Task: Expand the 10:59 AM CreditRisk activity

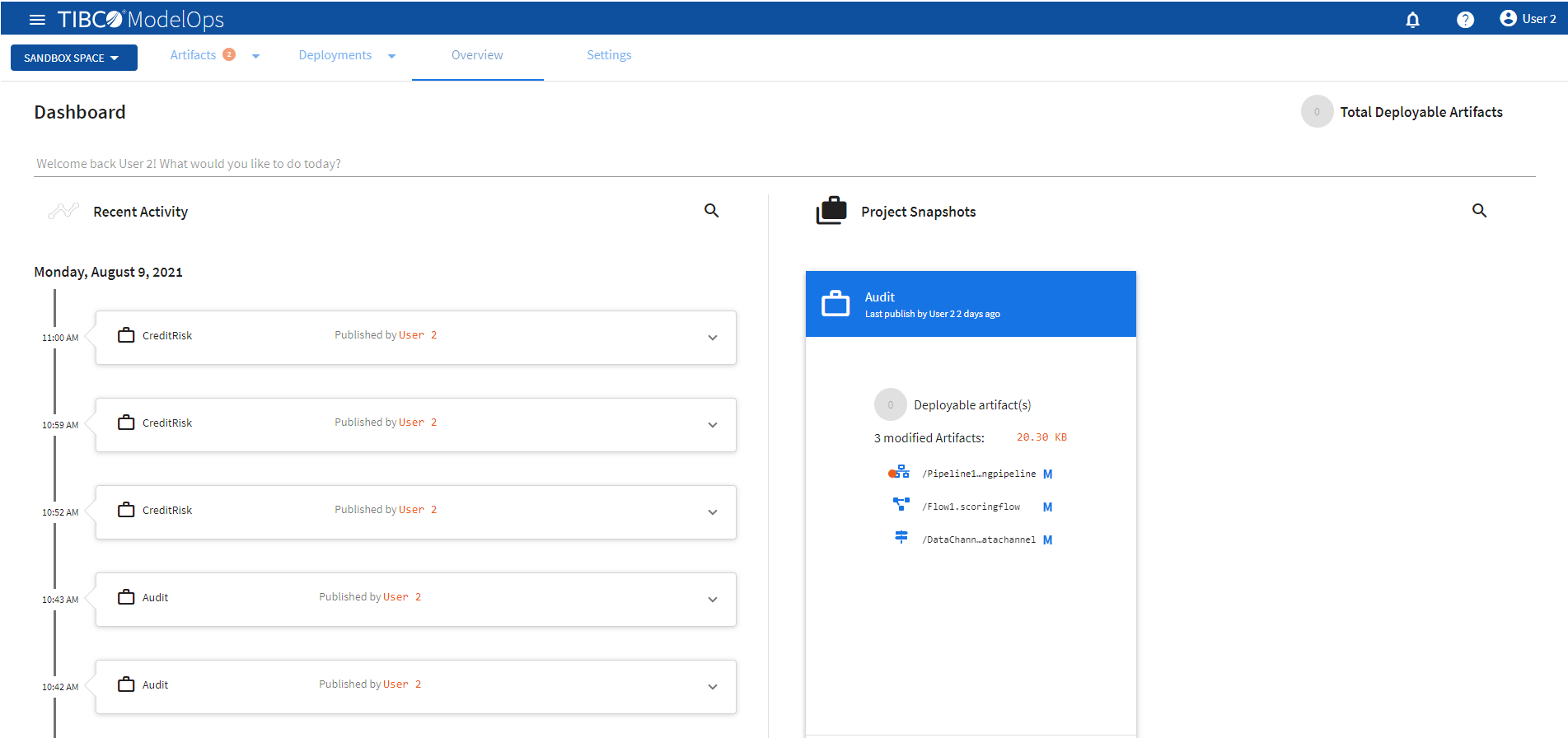Action: (x=713, y=425)
